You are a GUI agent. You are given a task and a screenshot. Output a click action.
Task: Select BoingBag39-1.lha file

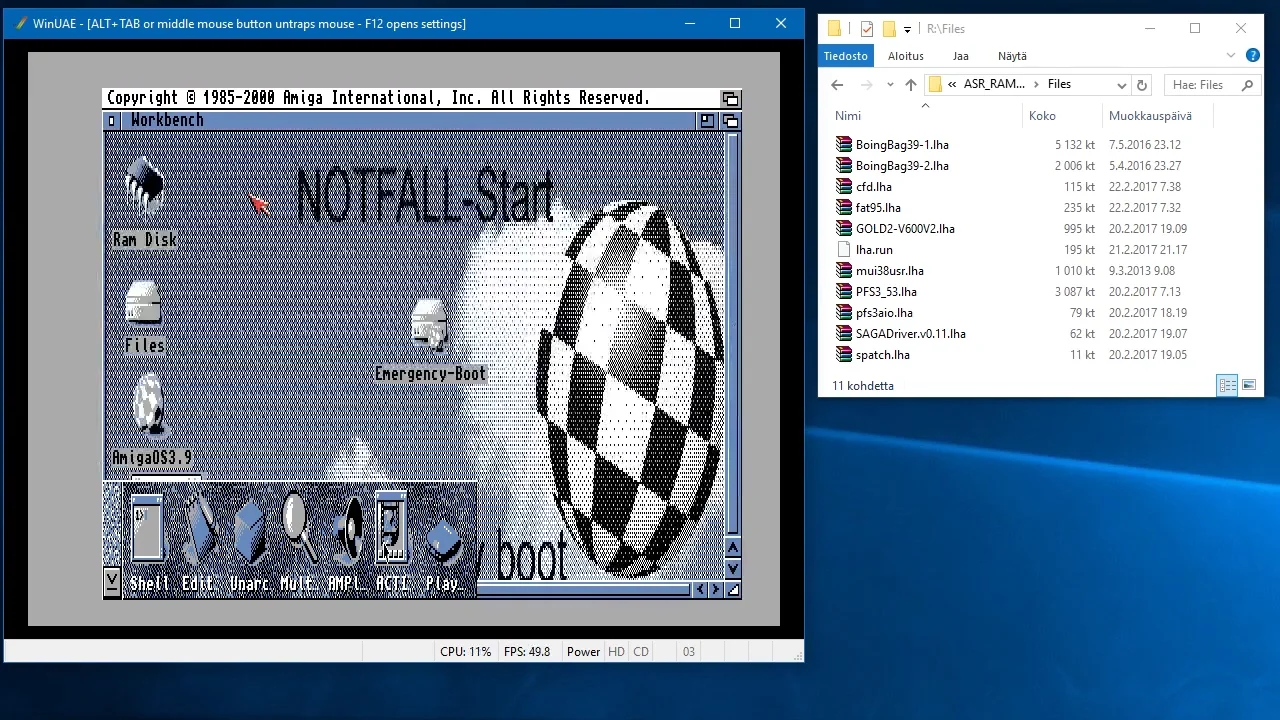click(902, 145)
